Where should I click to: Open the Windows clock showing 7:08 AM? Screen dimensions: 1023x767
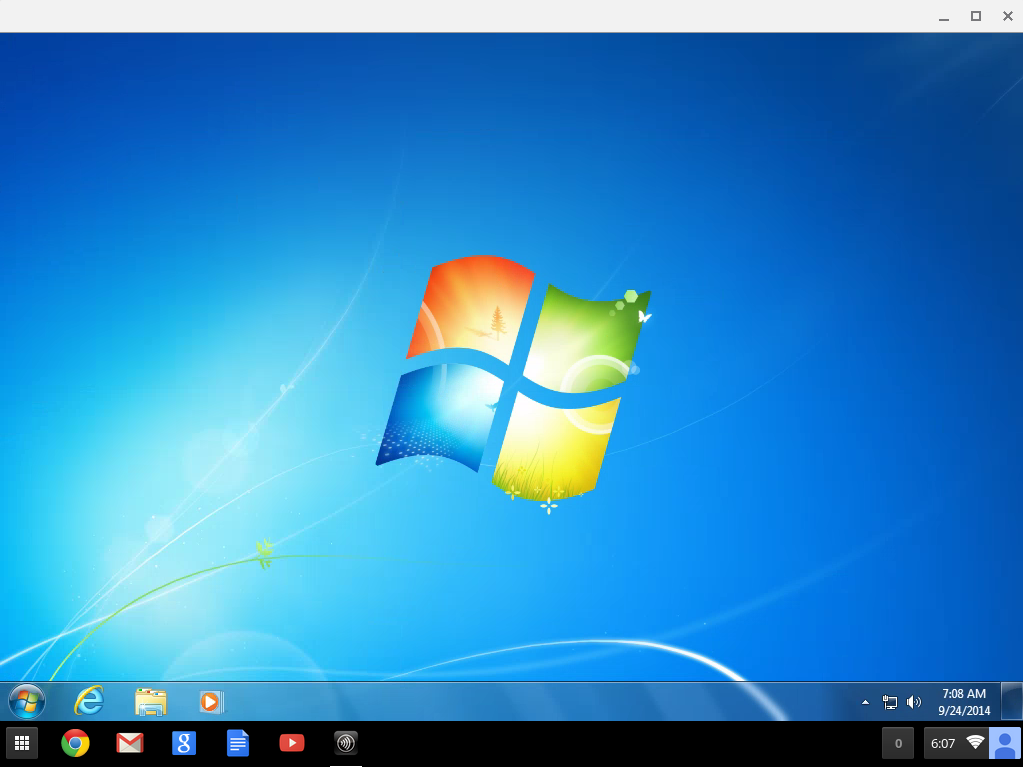click(963, 702)
